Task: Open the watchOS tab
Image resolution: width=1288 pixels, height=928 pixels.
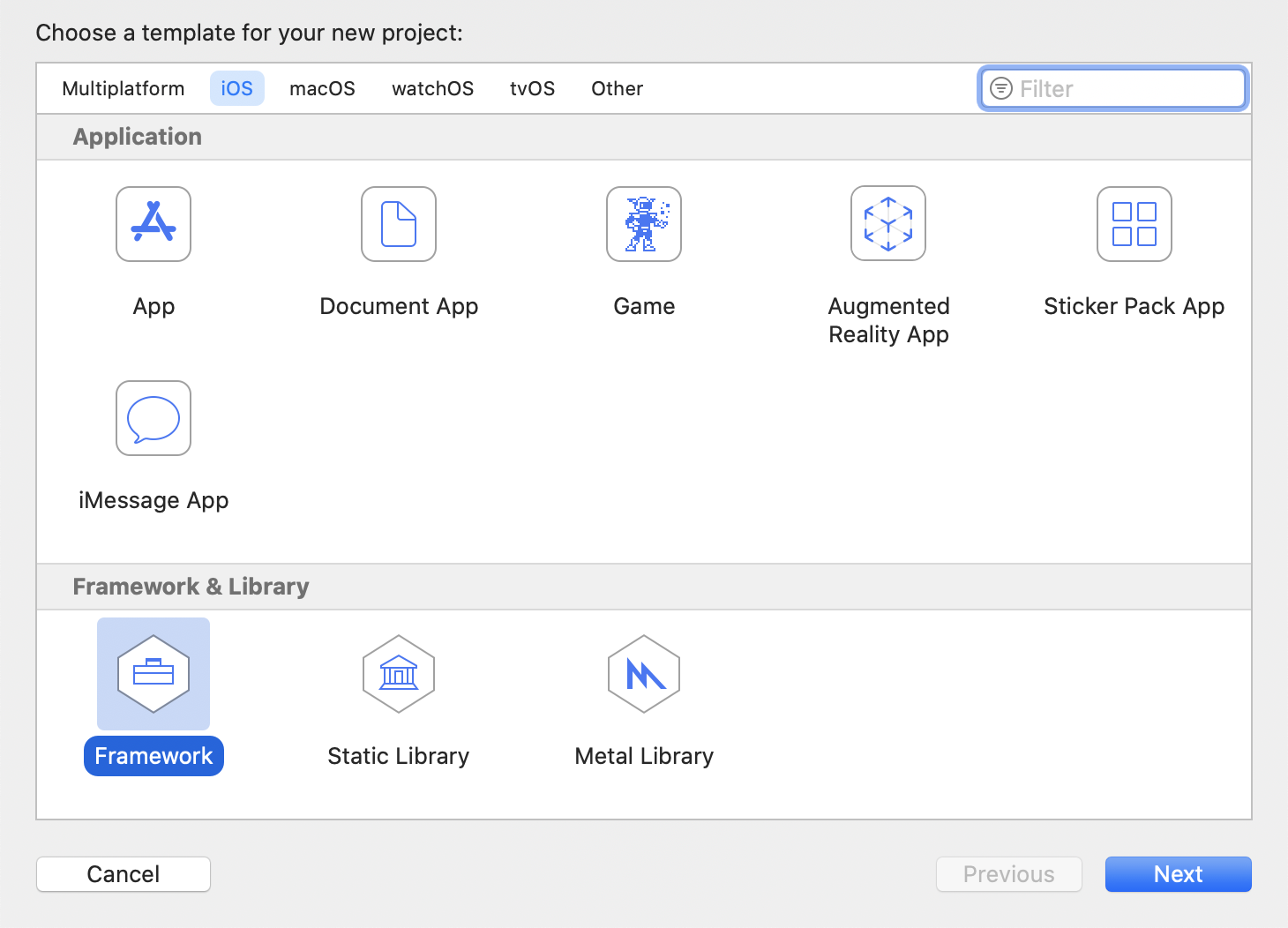Action: point(433,88)
